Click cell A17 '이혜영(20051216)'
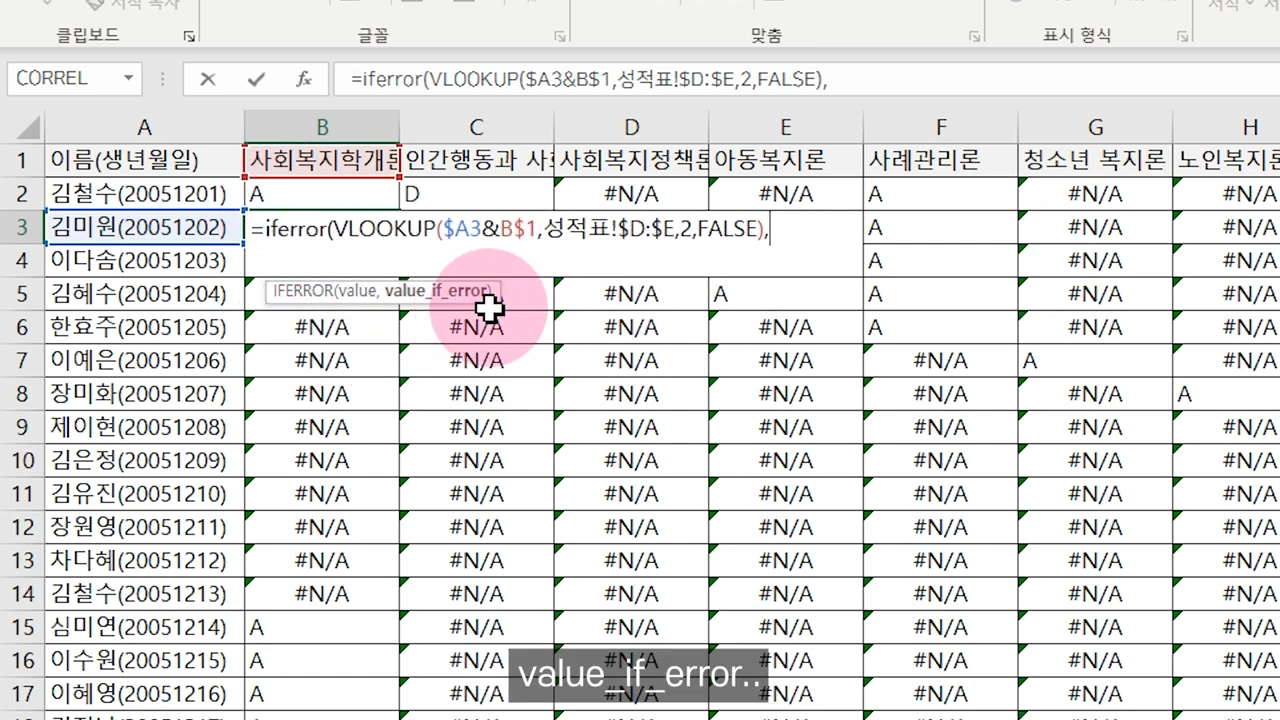This screenshot has width=1280, height=720. coord(145,694)
